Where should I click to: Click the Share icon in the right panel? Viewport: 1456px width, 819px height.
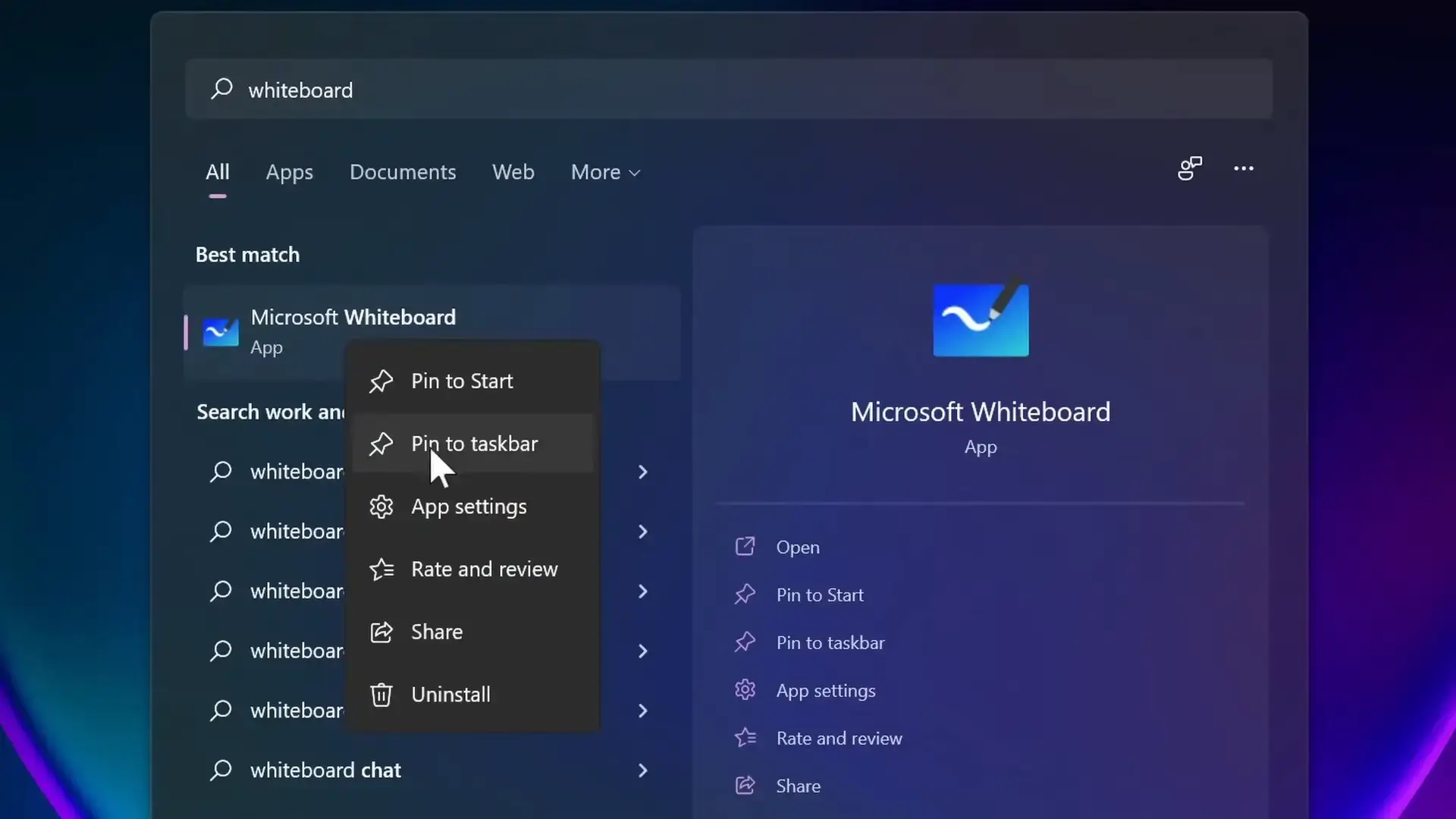click(x=745, y=786)
